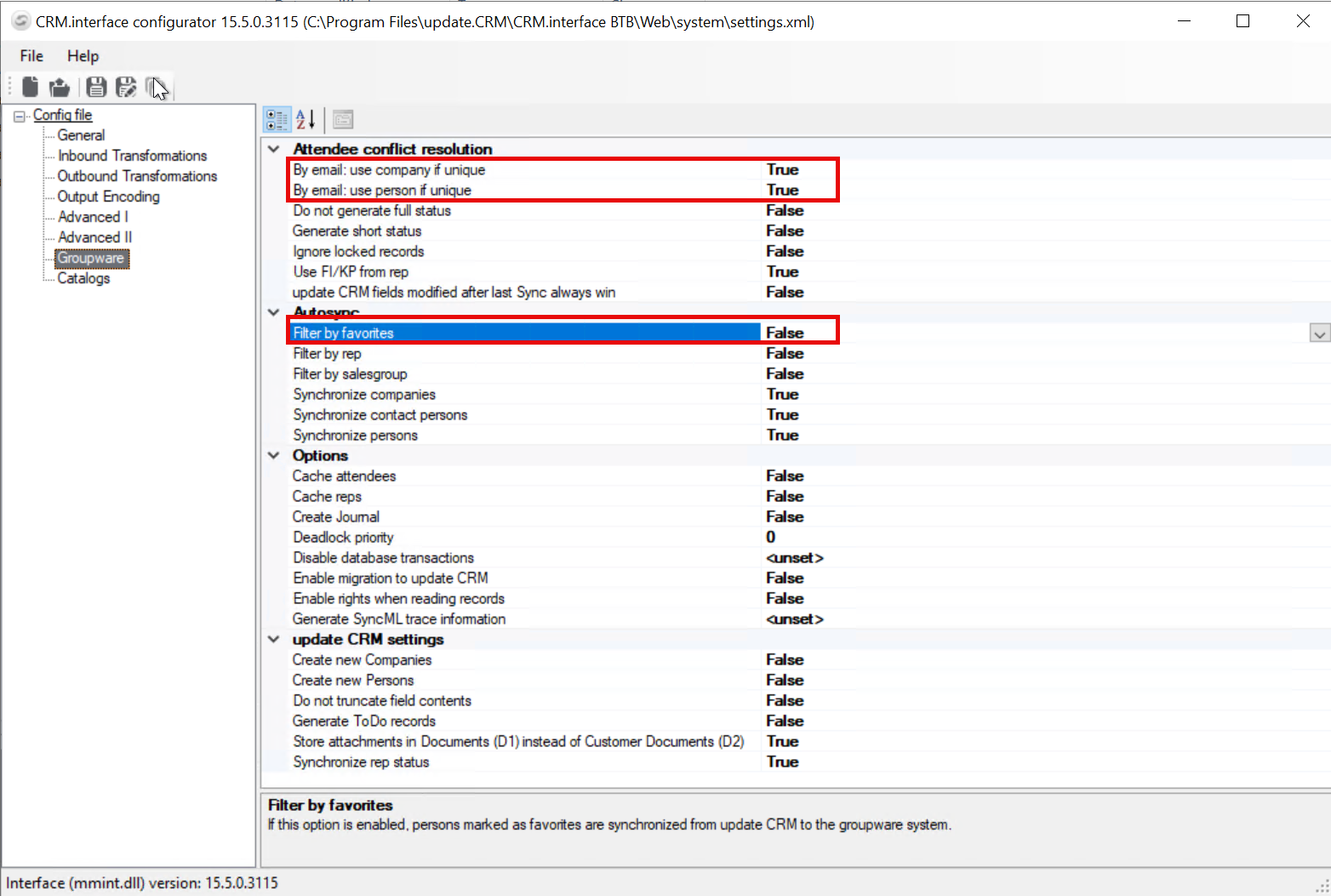Click the Open file folder icon
1331x896 pixels.
60,87
